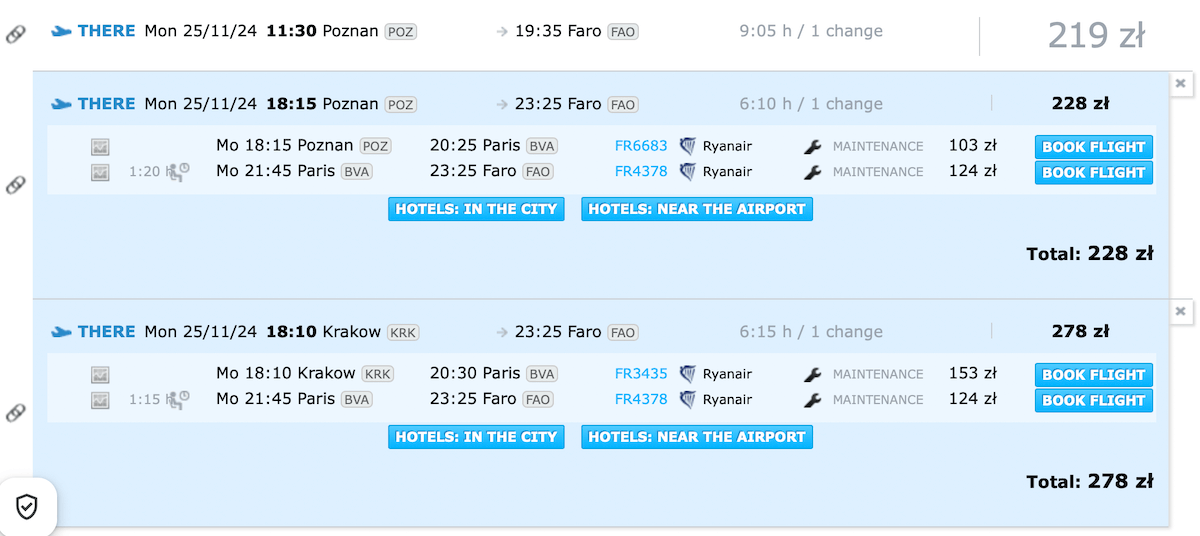Open flight number FR3435 link

click(x=641, y=375)
